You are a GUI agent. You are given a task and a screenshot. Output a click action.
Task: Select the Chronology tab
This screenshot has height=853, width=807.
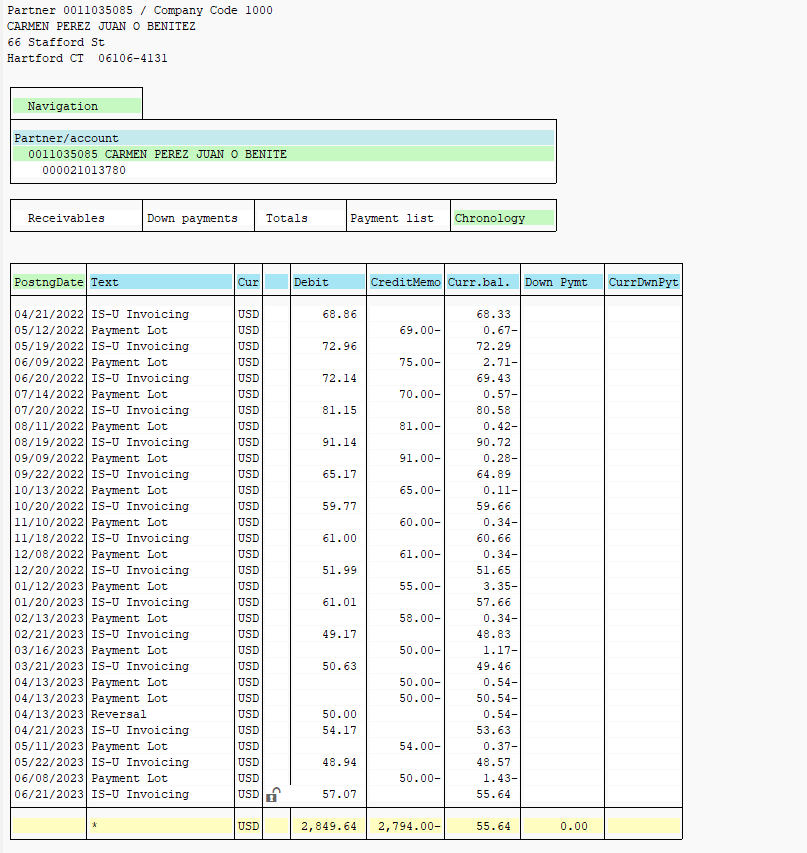coord(490,218)
